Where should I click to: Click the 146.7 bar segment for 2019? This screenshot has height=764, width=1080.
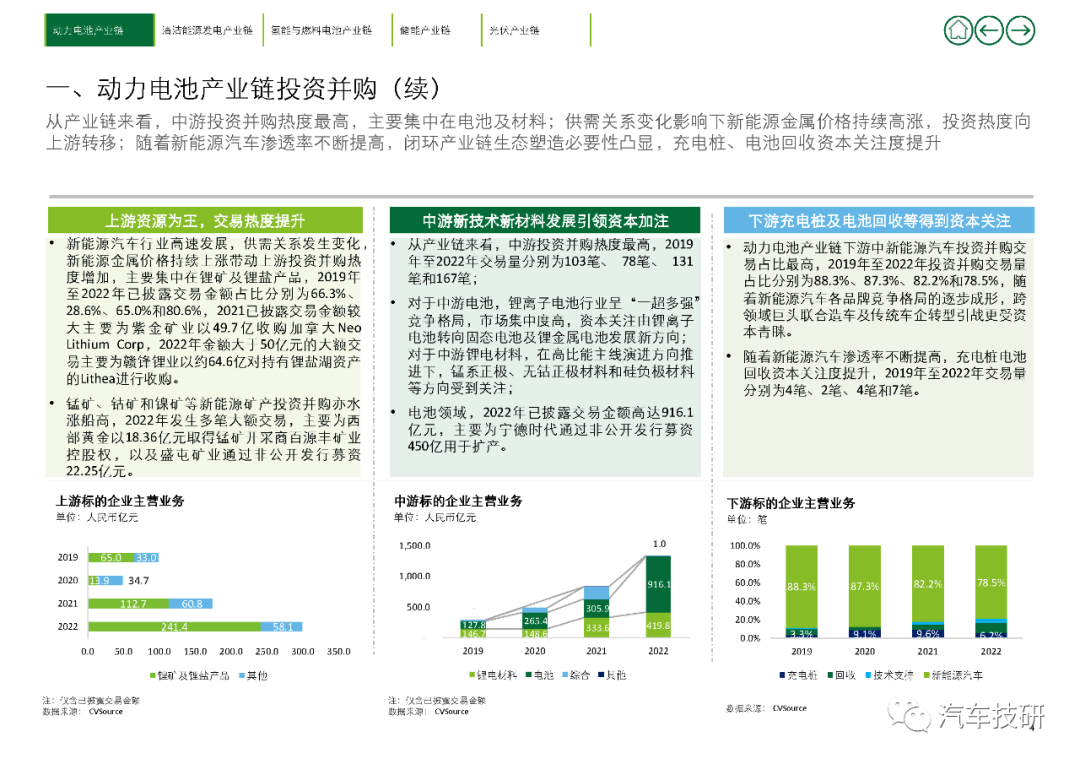(473, 633)
